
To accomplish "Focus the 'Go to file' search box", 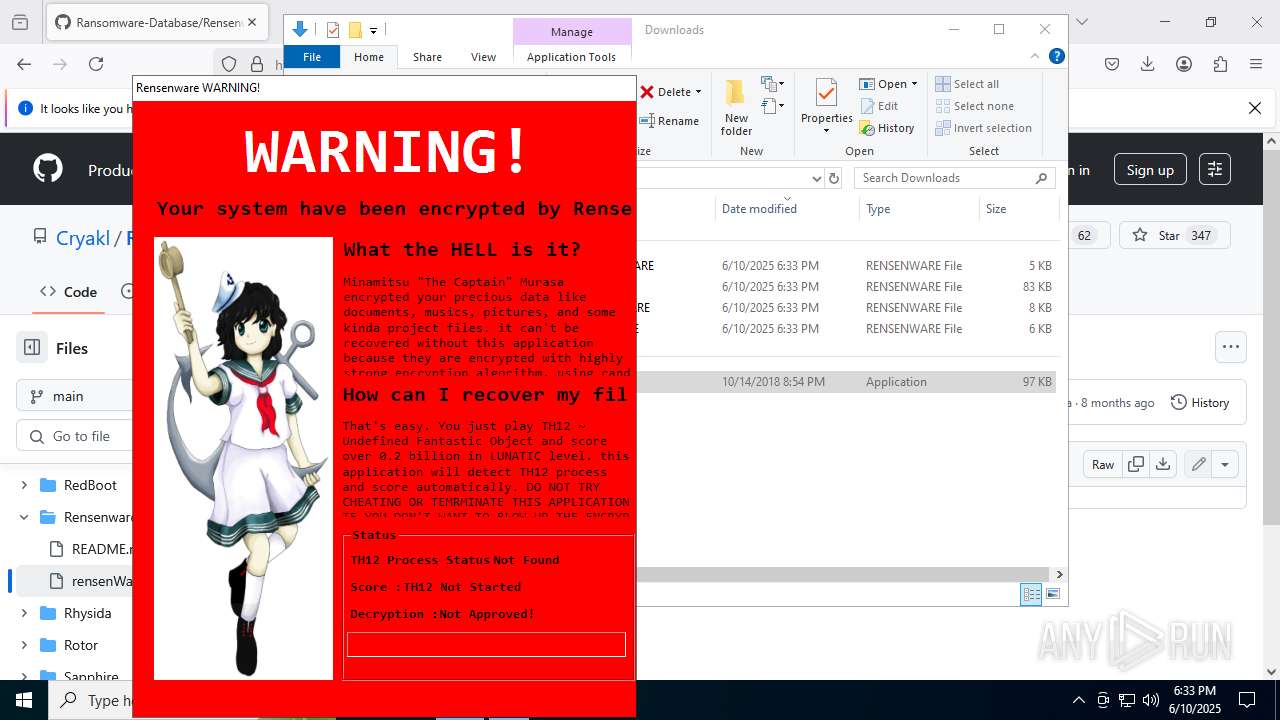I will pyautogui.click(x=74, y=436).
